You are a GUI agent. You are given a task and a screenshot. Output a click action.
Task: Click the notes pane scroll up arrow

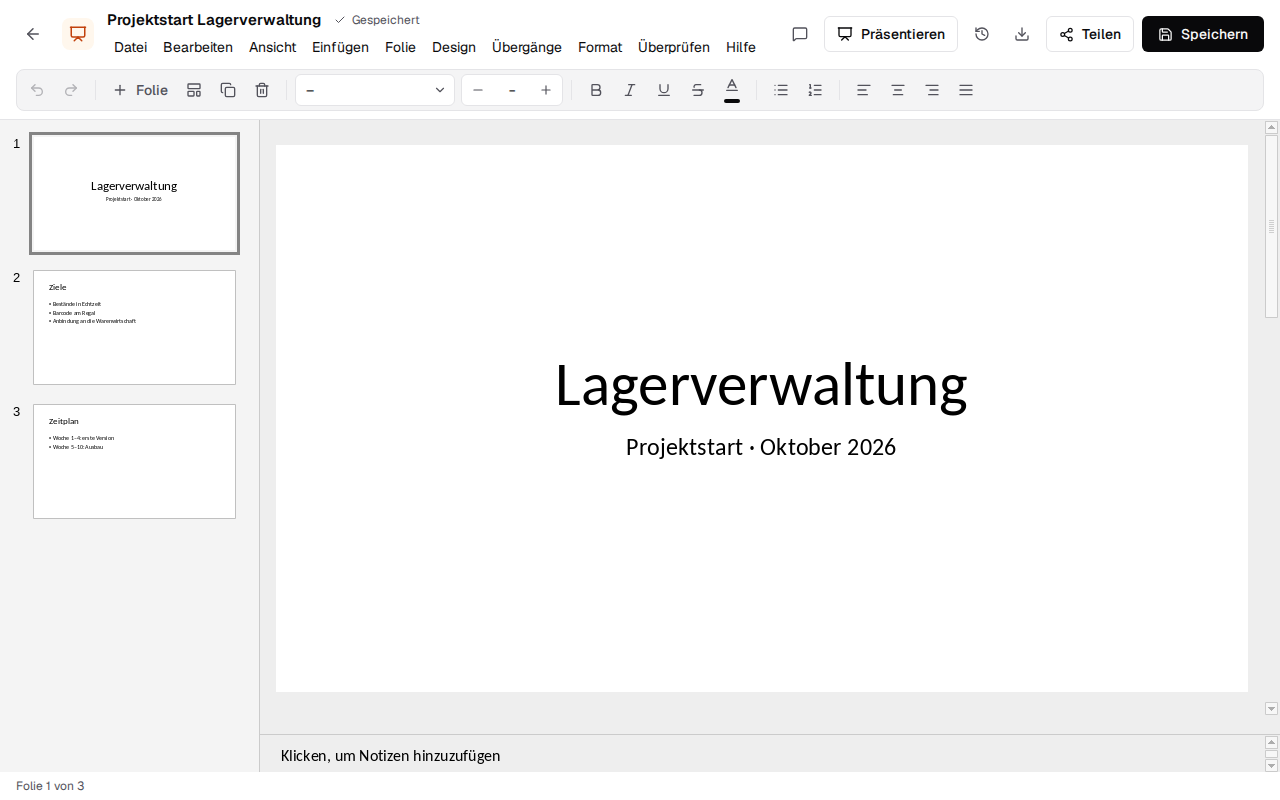pyautogui.click(x=1272, y=742)
